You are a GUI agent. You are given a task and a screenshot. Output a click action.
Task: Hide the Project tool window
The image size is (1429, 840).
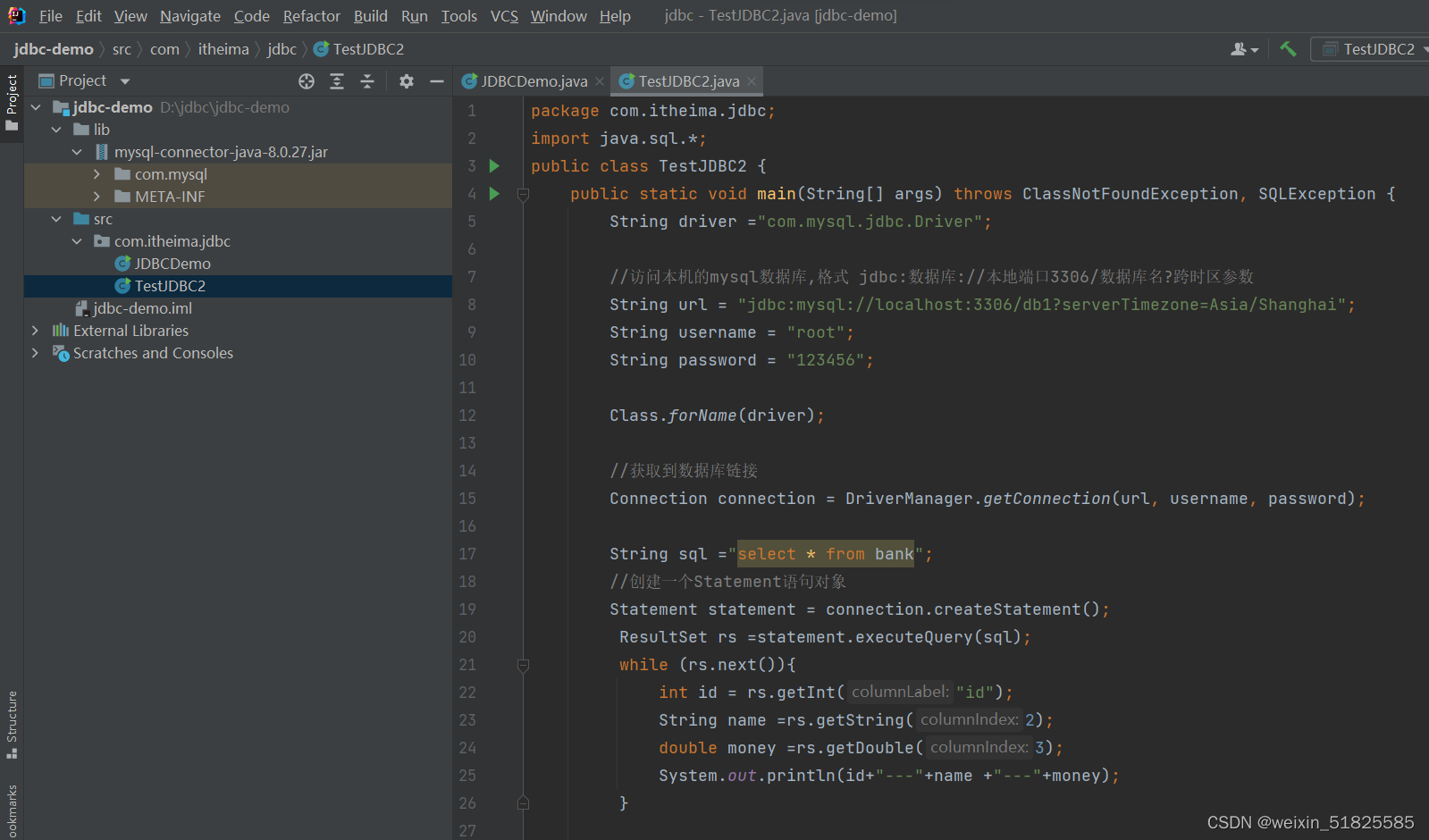click(437, 81)
